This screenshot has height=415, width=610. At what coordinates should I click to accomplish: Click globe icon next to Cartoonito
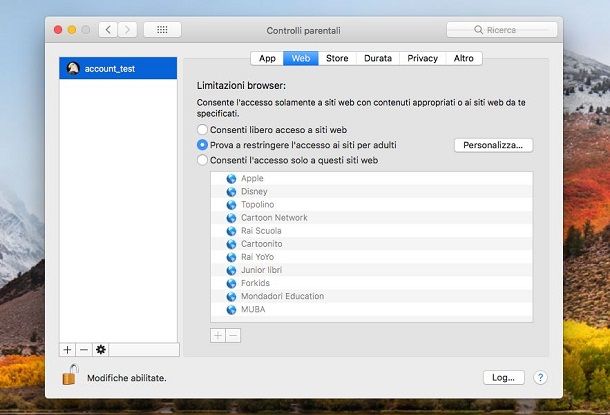(x=231, y=244)
